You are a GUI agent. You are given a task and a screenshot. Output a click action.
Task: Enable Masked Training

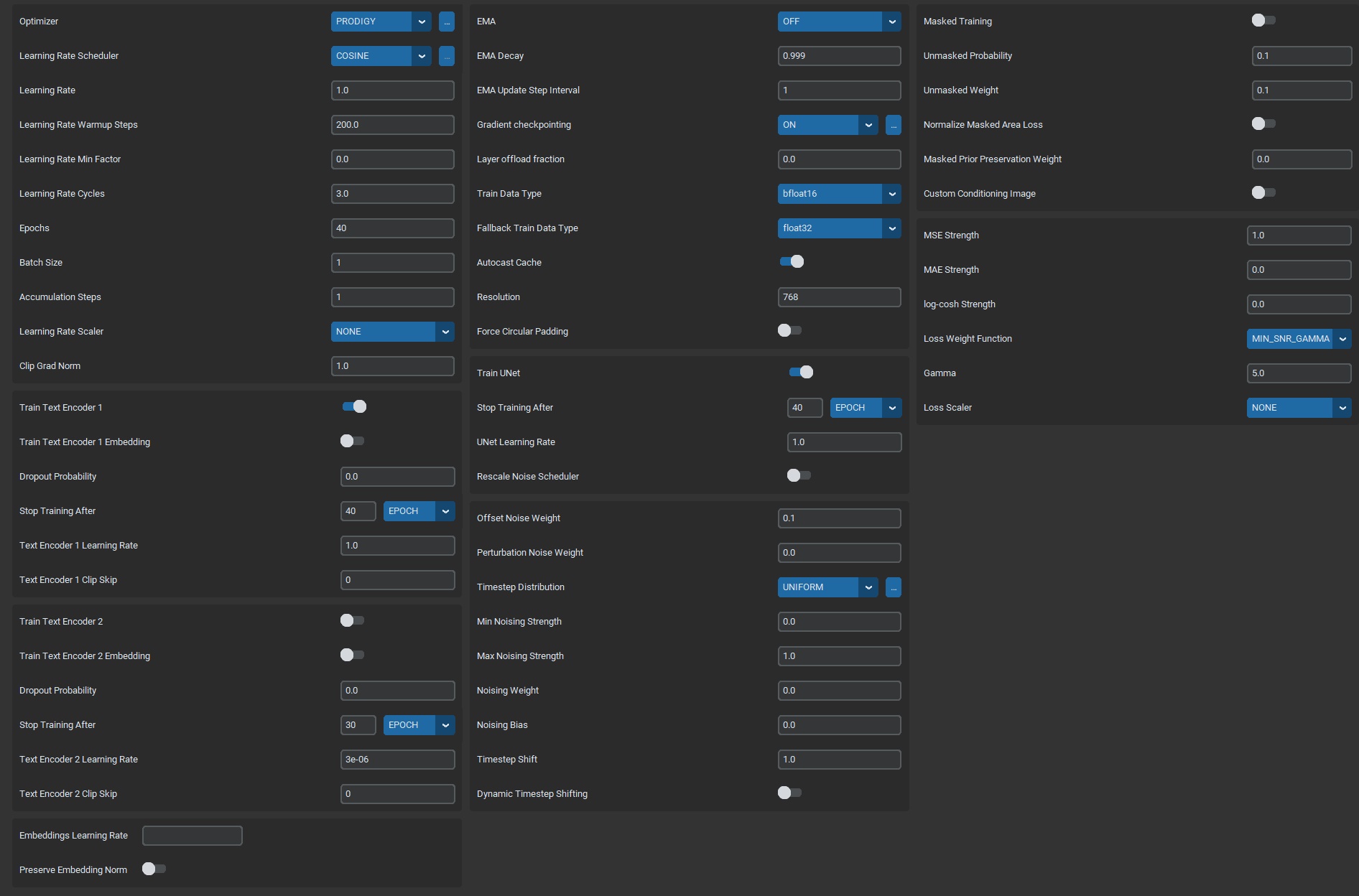(1264, 20)
